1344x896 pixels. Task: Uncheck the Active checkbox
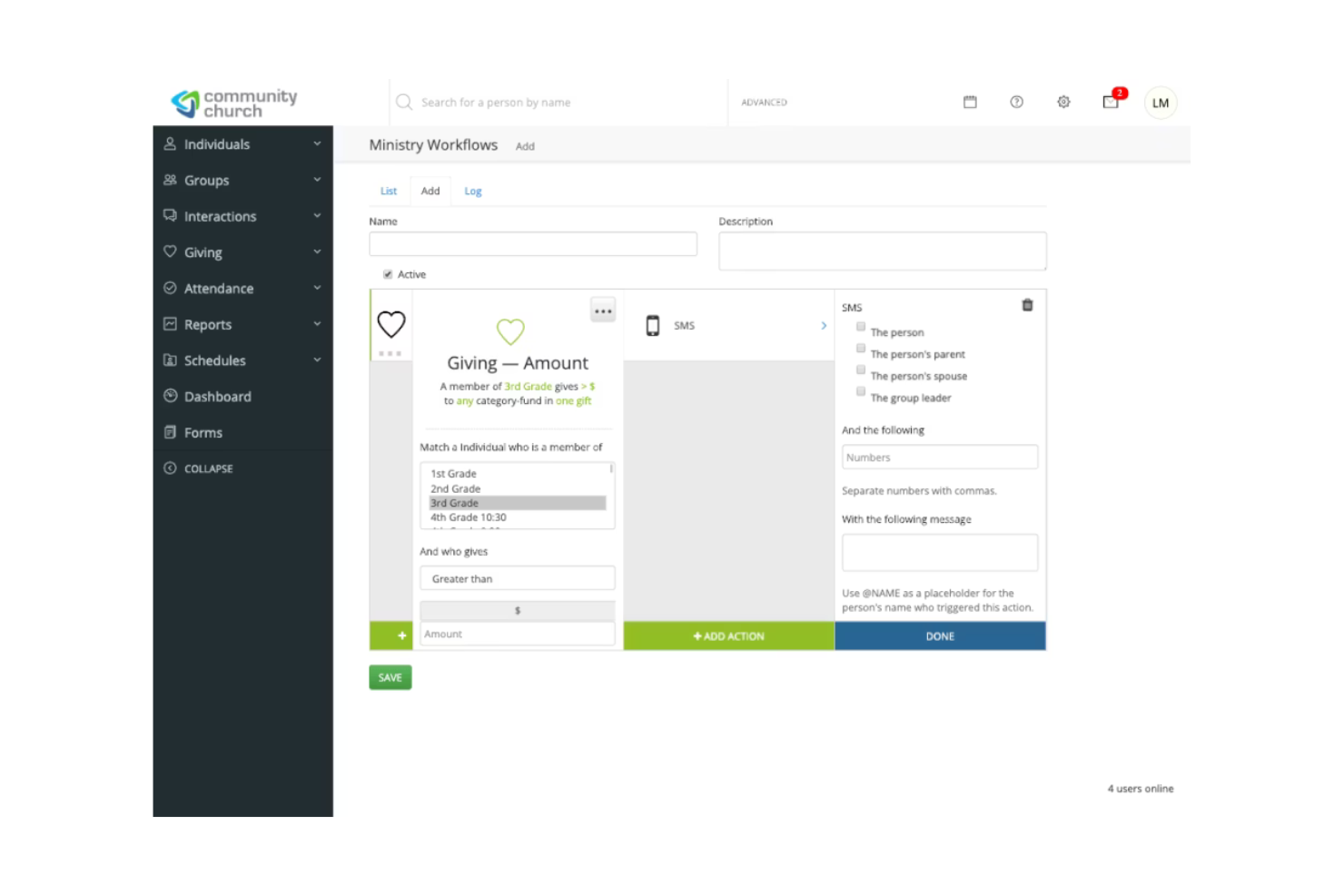[388, 273]
